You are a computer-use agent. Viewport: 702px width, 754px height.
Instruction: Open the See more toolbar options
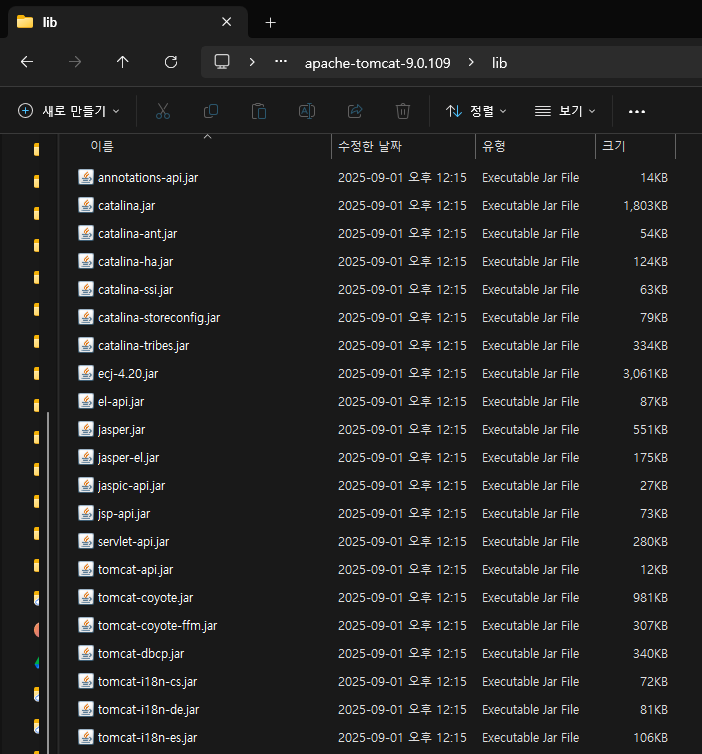pyautogui.click(x=637, y=112)
